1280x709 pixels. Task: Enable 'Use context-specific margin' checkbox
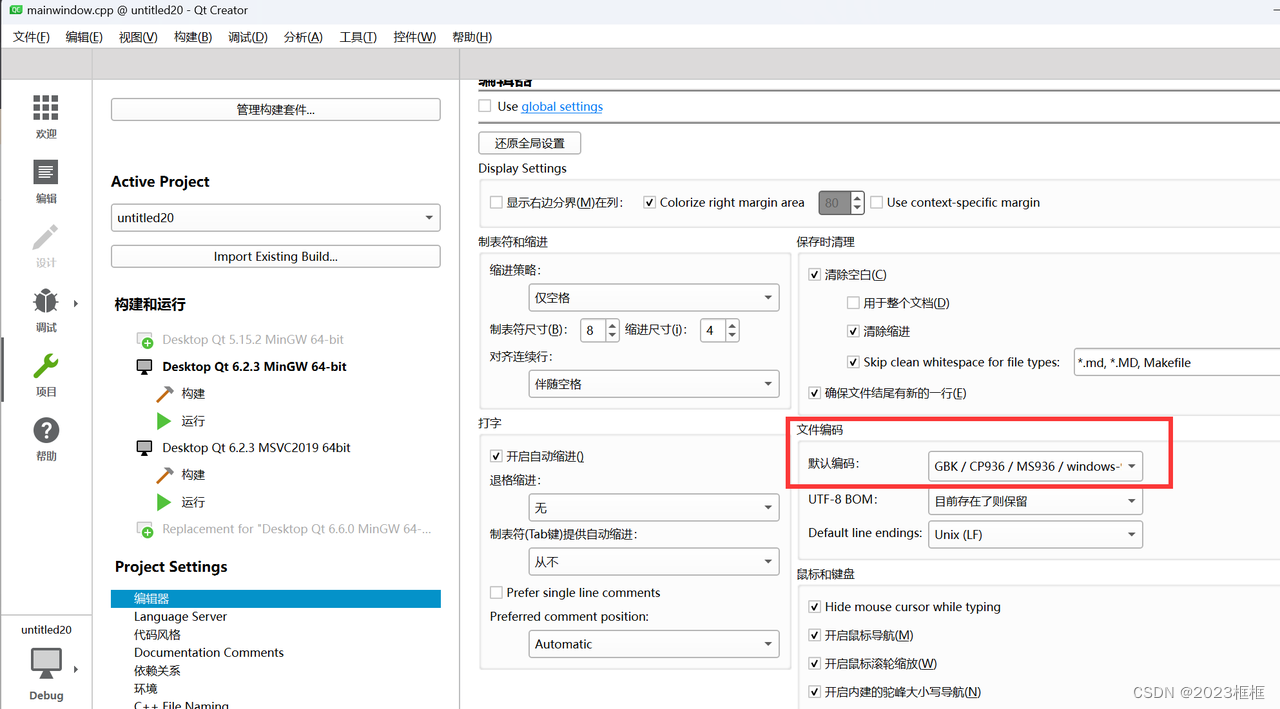877,202
